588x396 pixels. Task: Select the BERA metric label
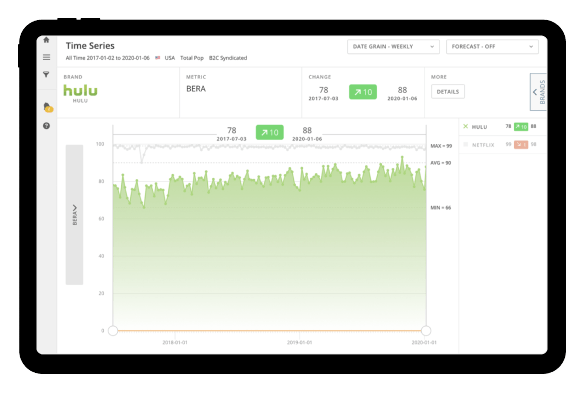(x=196, y=89)
